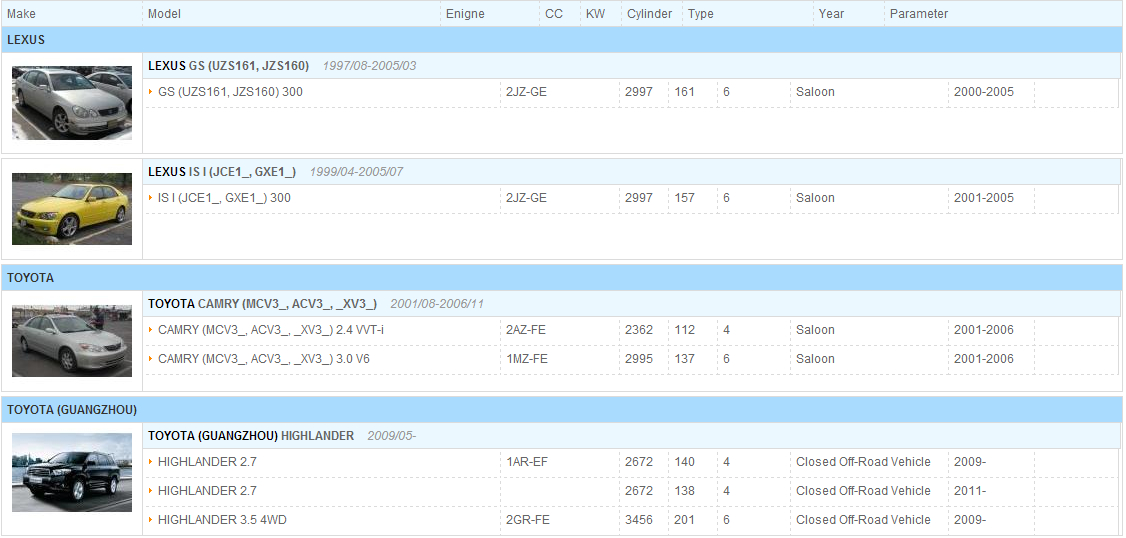Click the 1999/04-2005/07 production date
The width and height of the screenshot is (1126, 538).
(357, 172)
